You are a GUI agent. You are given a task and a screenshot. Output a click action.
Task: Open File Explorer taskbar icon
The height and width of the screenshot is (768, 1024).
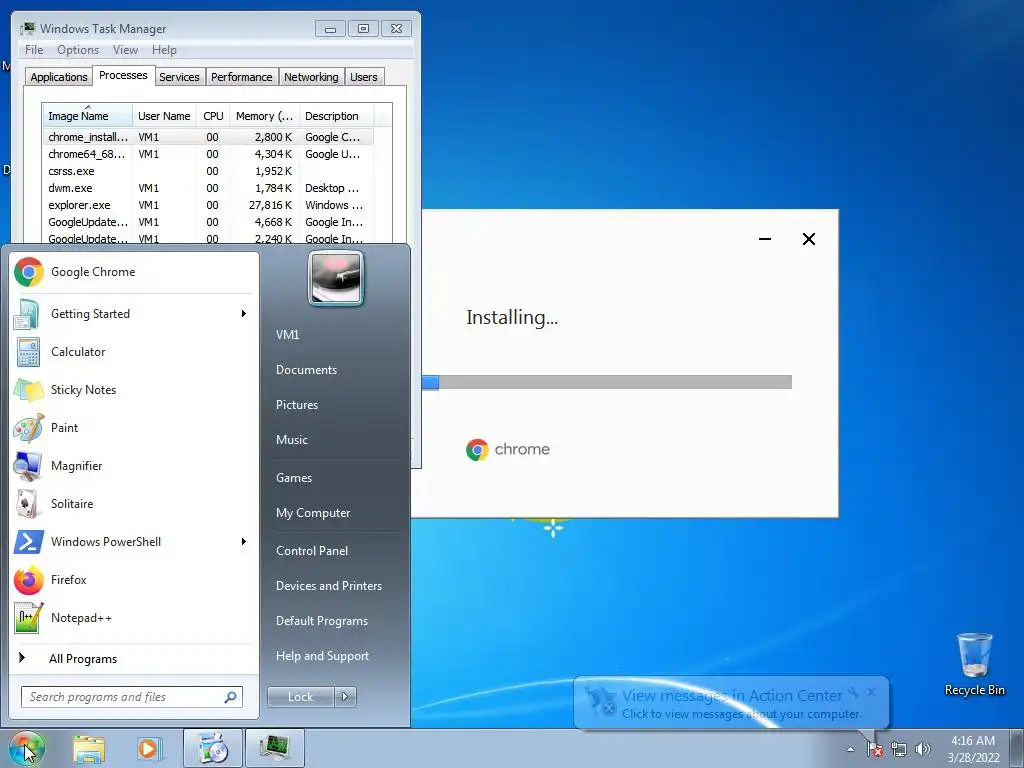[x=89, y=748]
